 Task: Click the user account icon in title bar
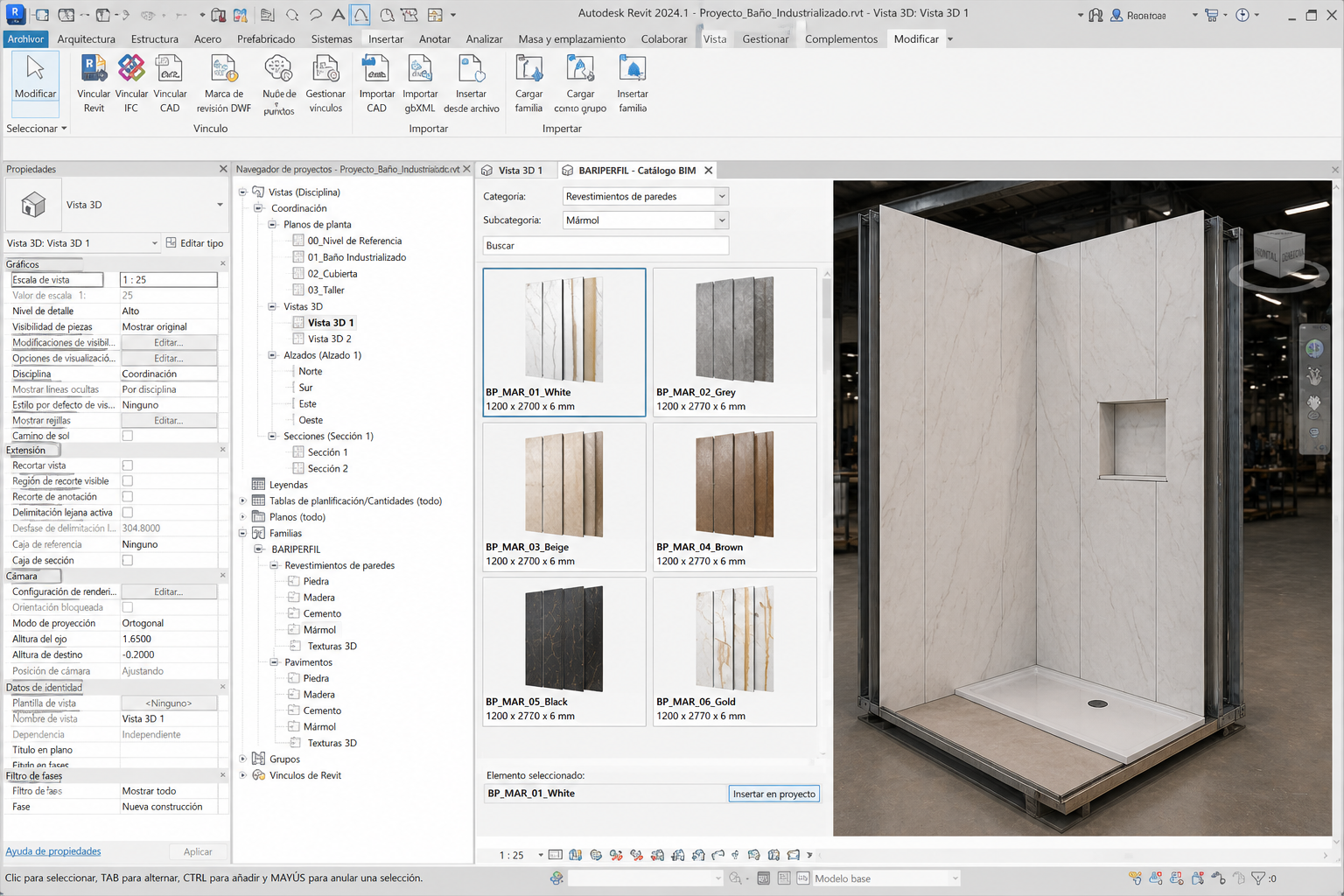pyautogui.click(x=1117, y=15)
